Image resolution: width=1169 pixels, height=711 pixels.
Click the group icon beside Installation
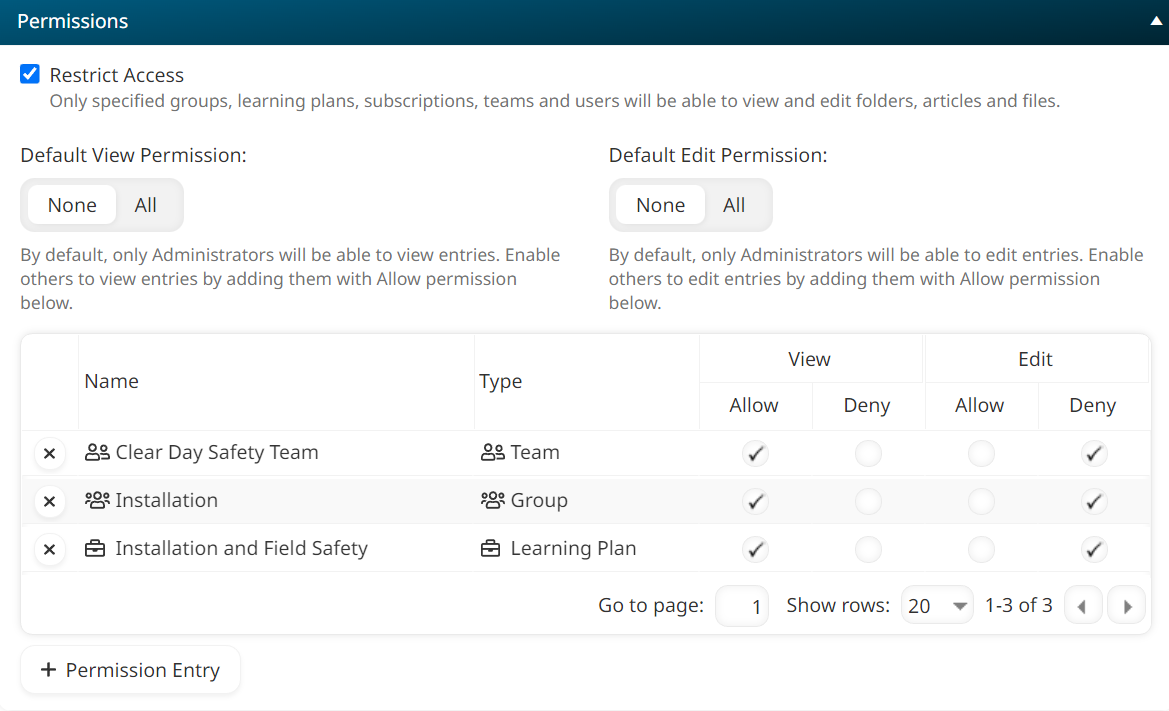[96, 500]
